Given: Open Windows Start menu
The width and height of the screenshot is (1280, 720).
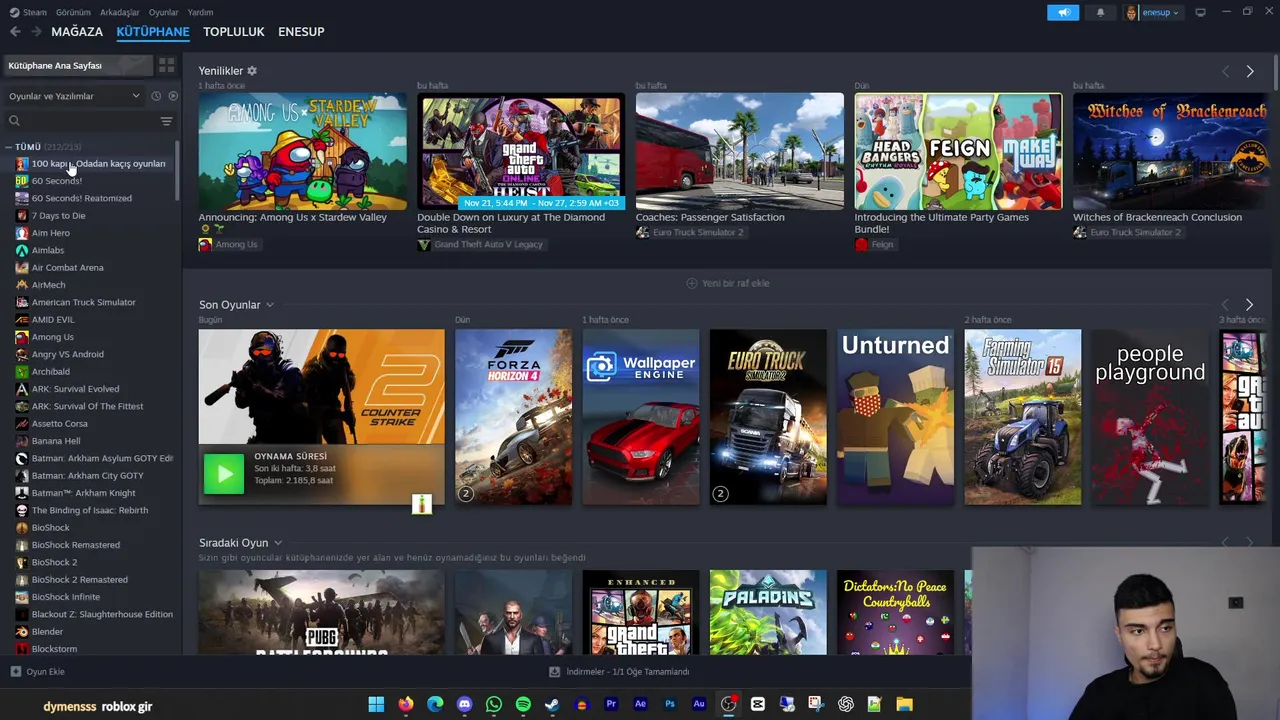Looking at the screenshot, I should [376, 704].
